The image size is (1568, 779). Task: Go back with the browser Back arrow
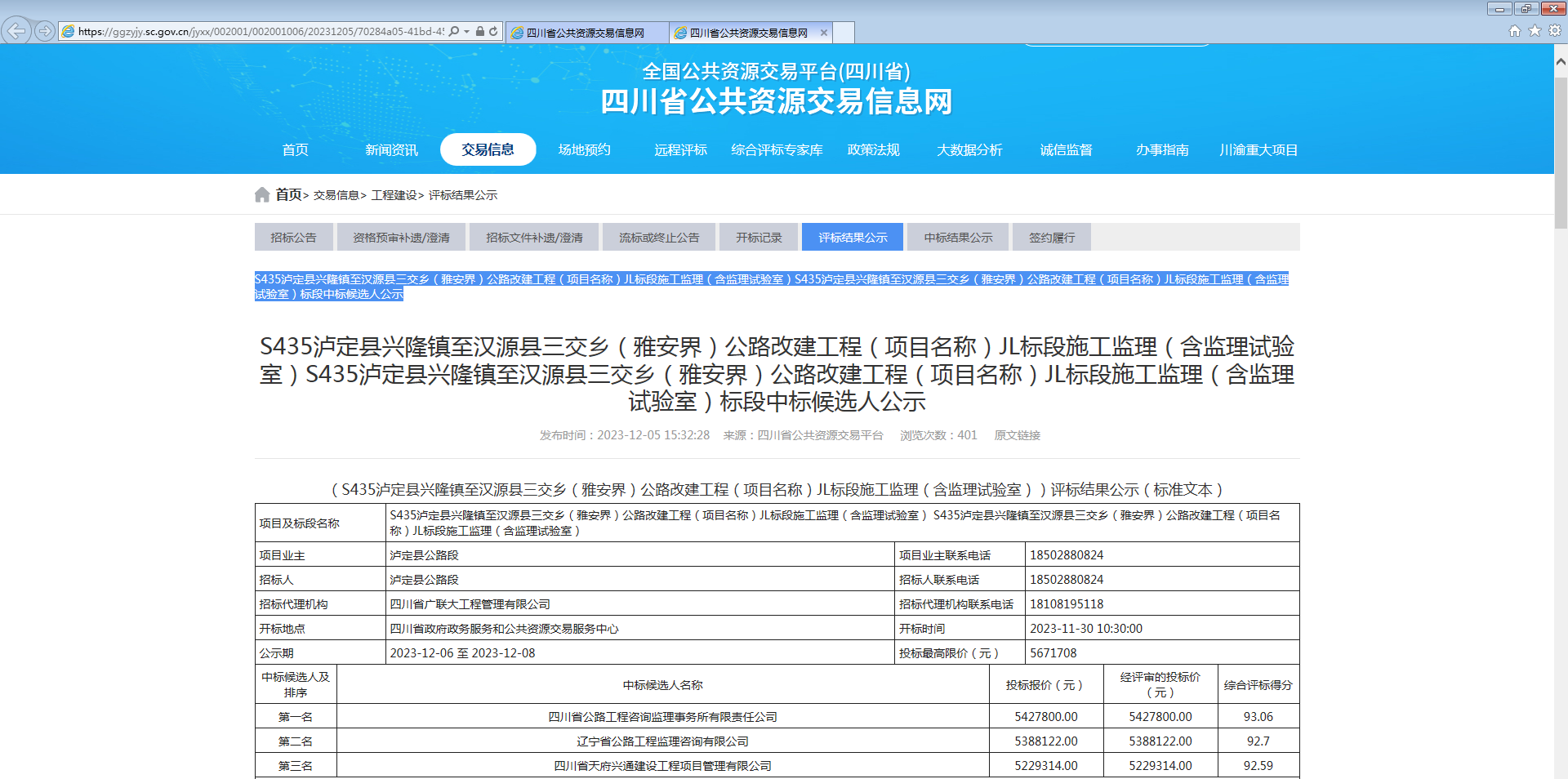[x=16, y=31]
